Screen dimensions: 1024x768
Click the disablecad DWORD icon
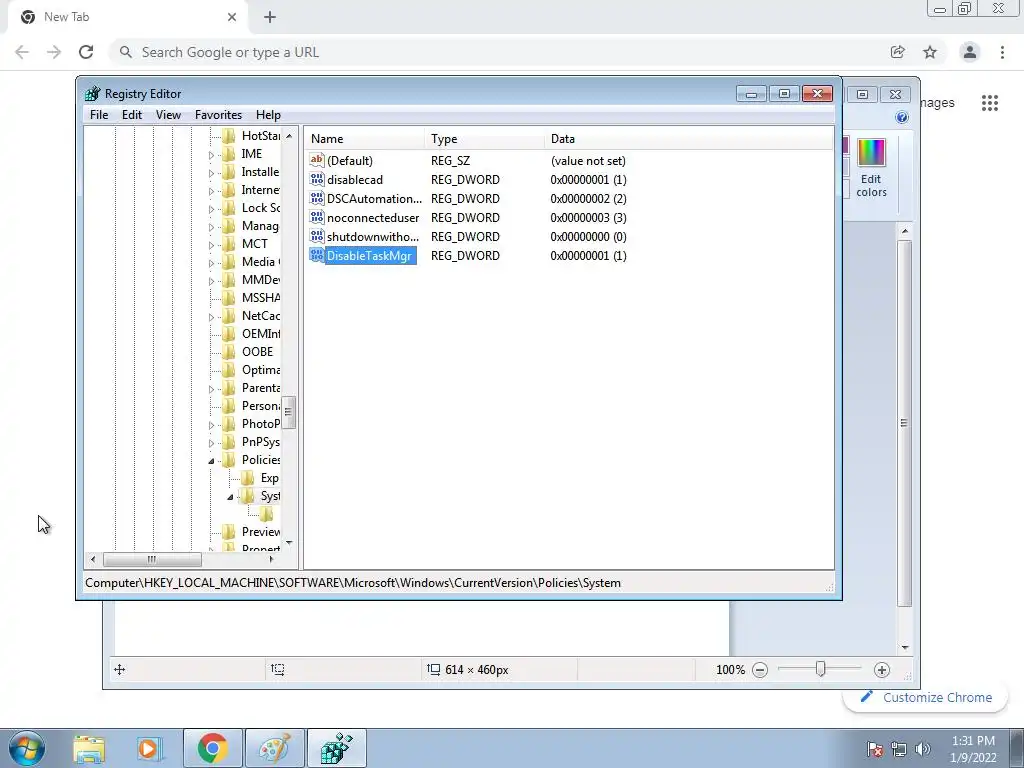pyautogui.click(x=317, y=179)
